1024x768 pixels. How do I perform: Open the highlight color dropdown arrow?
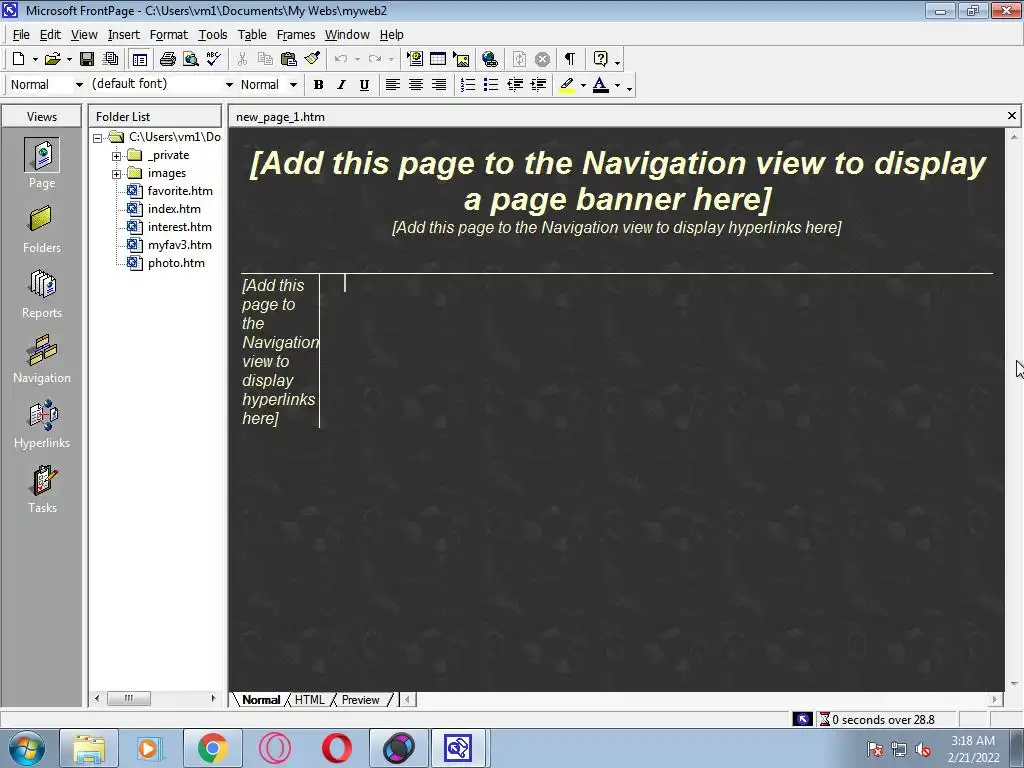coord(583,85)
